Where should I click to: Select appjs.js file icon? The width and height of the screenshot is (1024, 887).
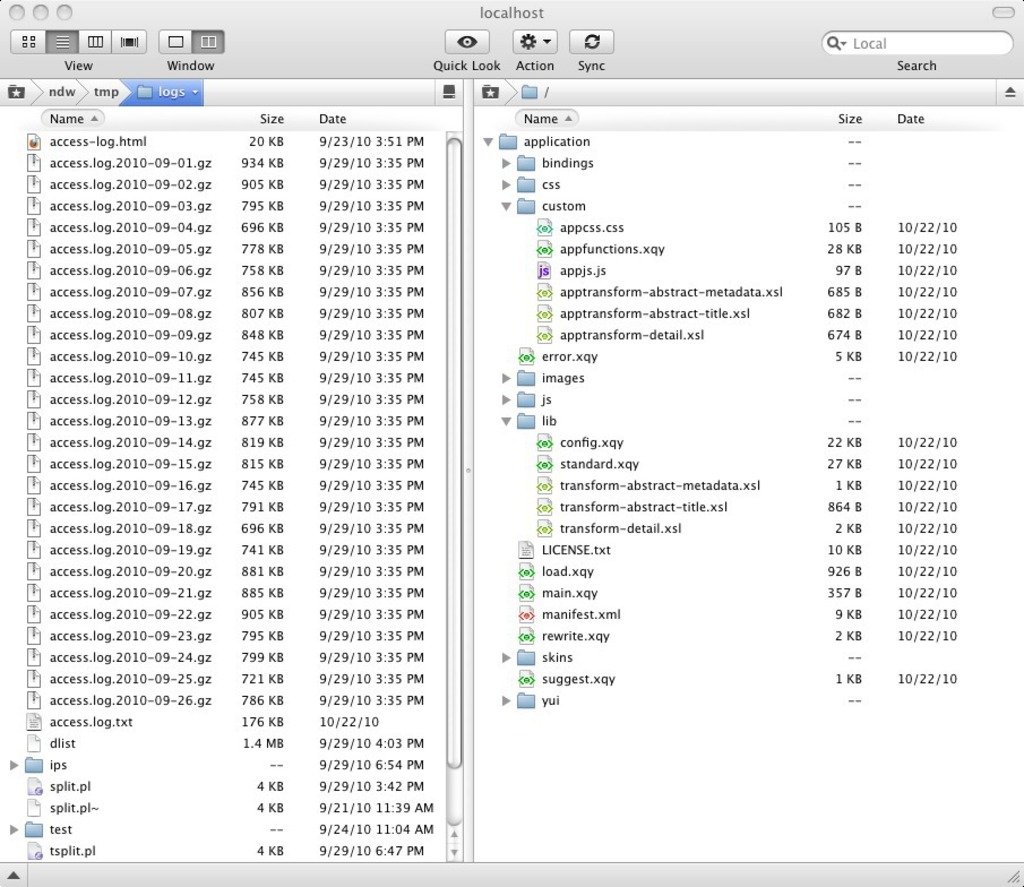coord(544,270)
